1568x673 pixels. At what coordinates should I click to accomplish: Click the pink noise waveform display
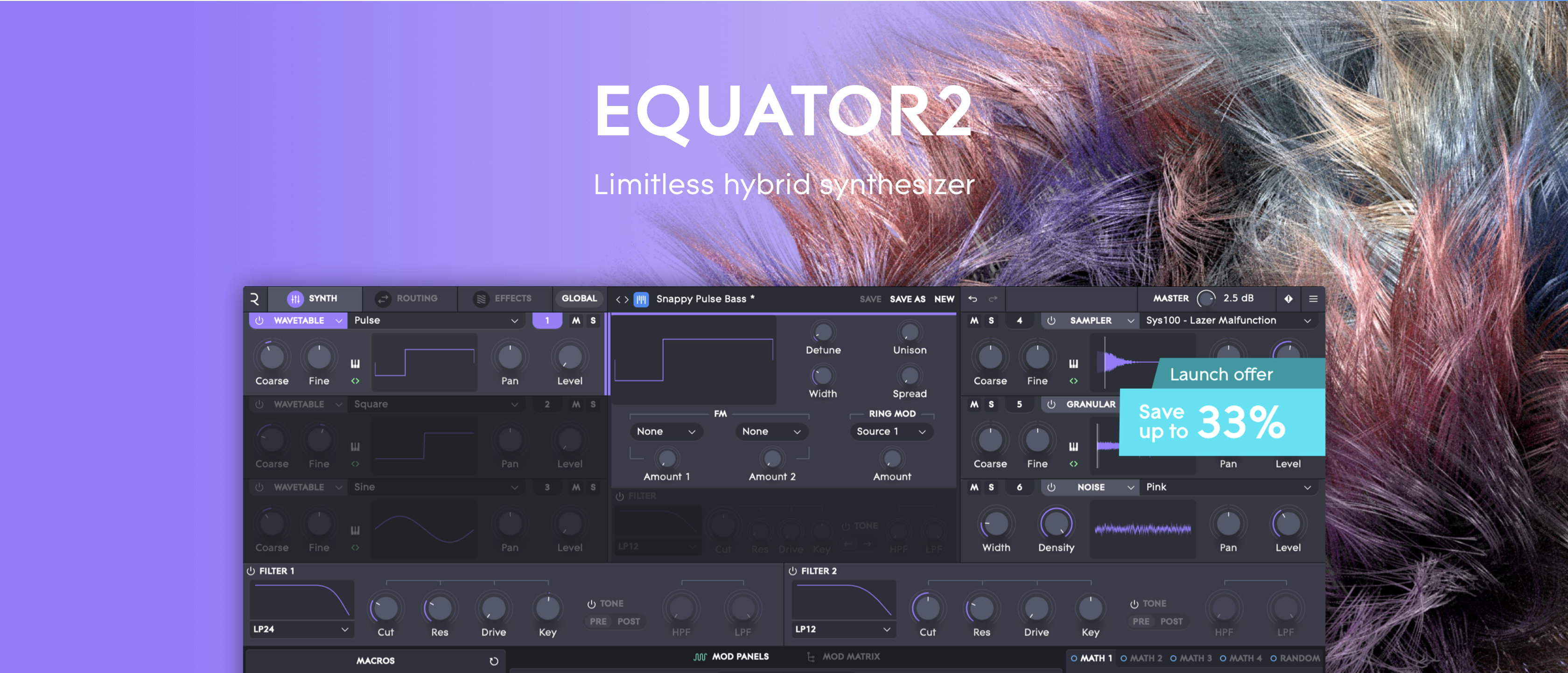[1142, 529]
